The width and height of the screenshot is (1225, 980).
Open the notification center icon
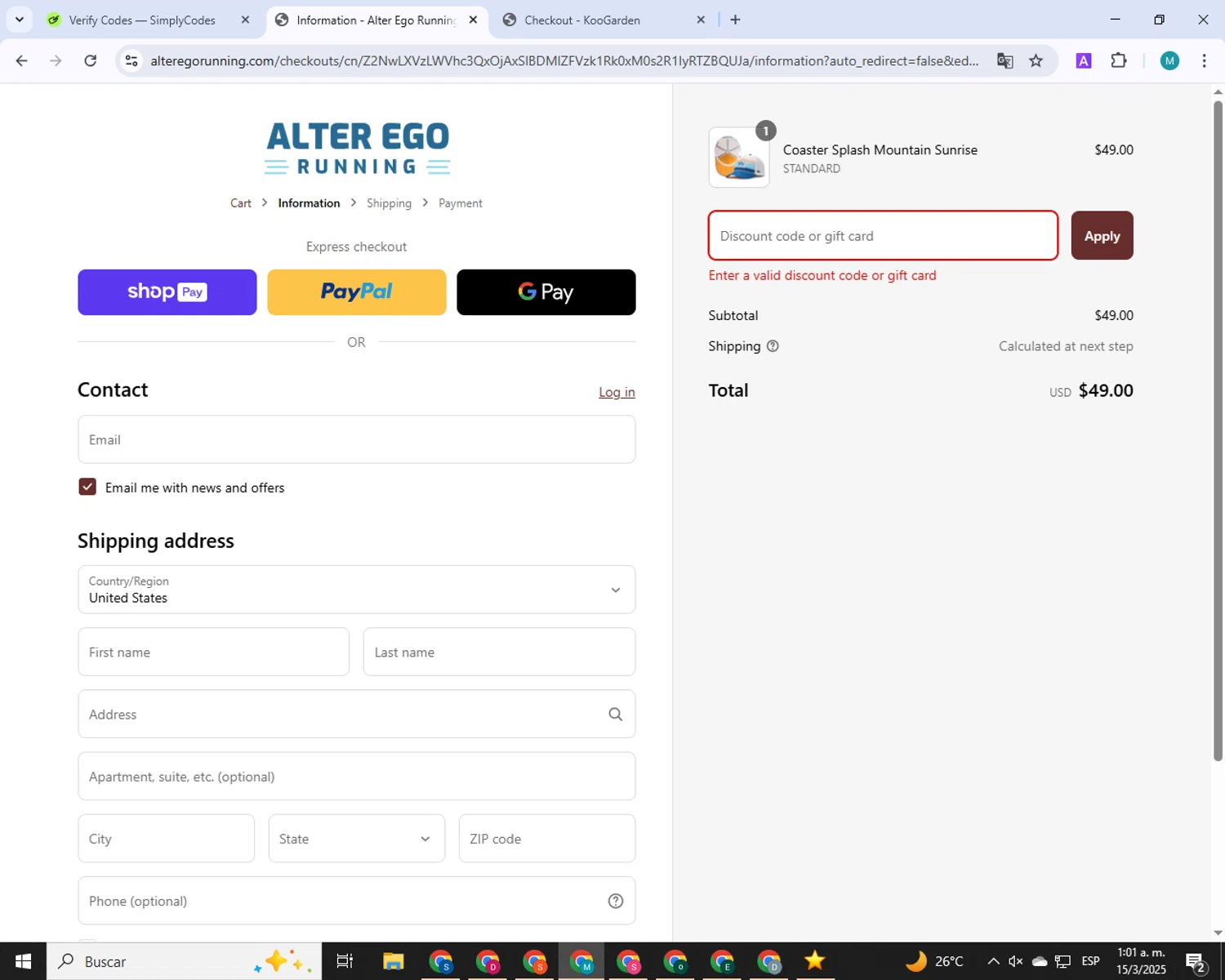(1196, 961)
